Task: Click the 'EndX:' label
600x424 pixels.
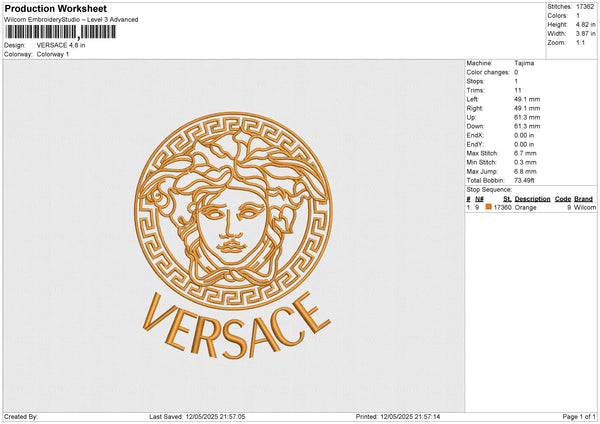Action: 475,135
